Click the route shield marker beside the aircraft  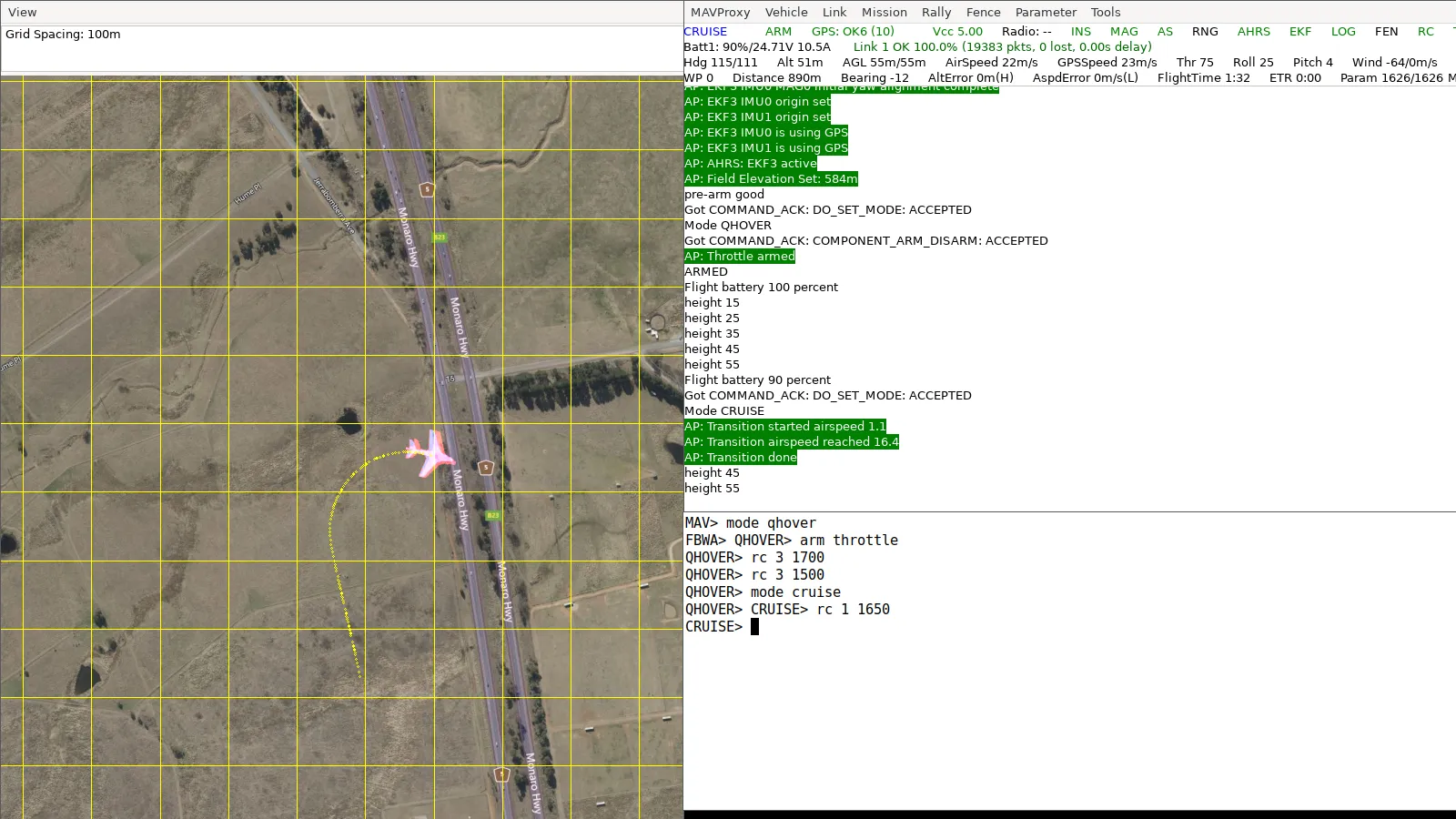[486, 468]
